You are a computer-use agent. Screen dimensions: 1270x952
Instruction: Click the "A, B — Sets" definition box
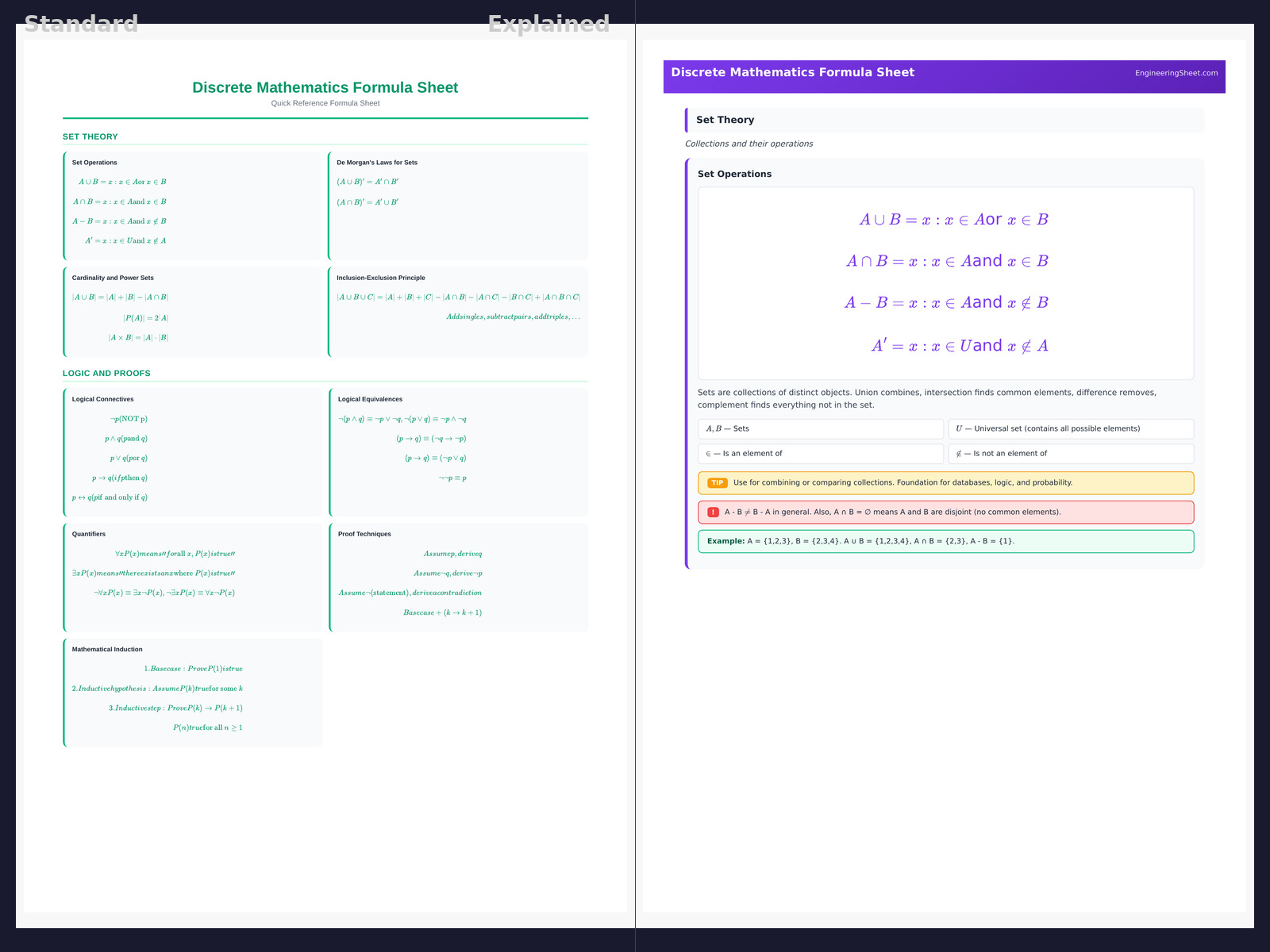820,428
